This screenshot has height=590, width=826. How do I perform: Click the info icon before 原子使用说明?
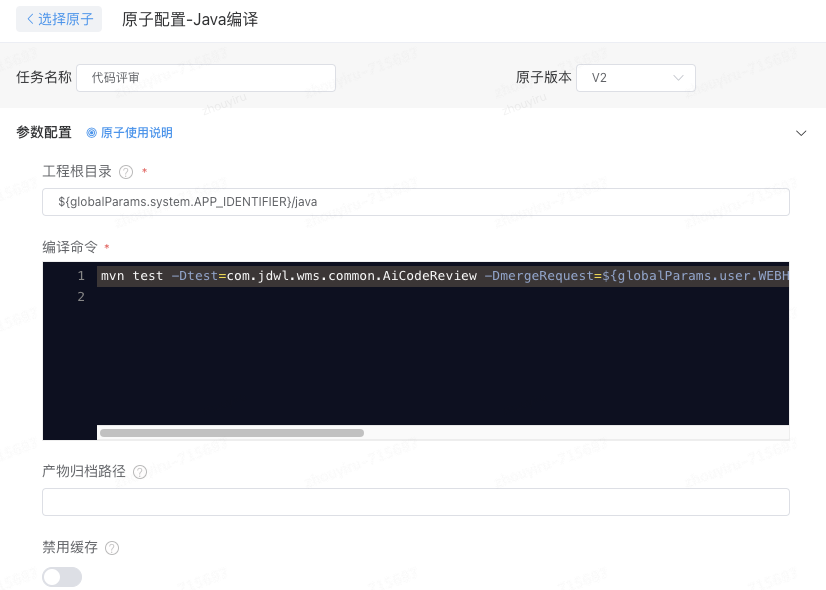pos(90,132)
